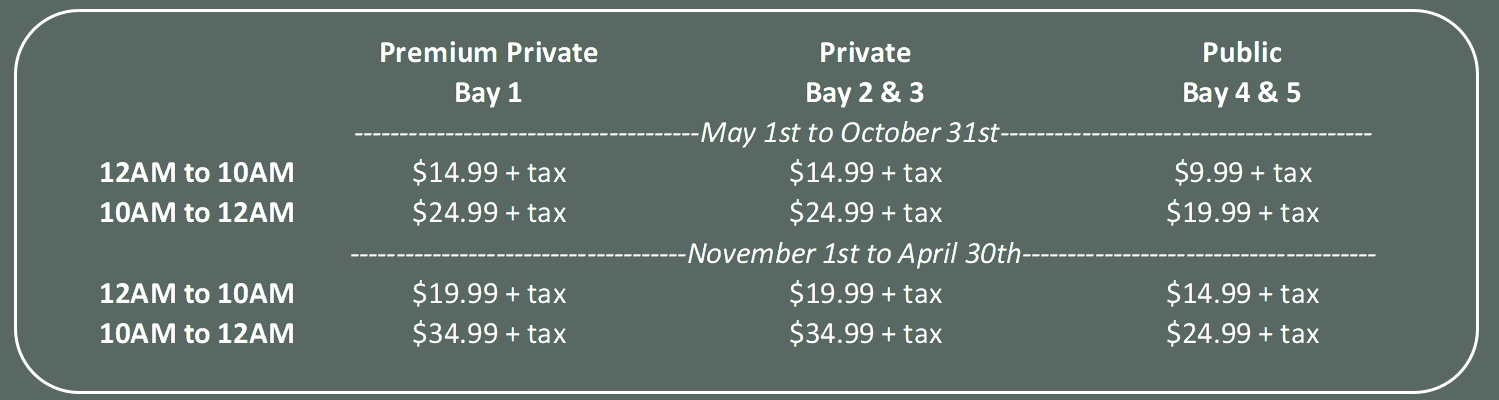
Task: Select summer 10AM to 12AM Premium Private Bay 1 price
Action: [x=489, y=213]
